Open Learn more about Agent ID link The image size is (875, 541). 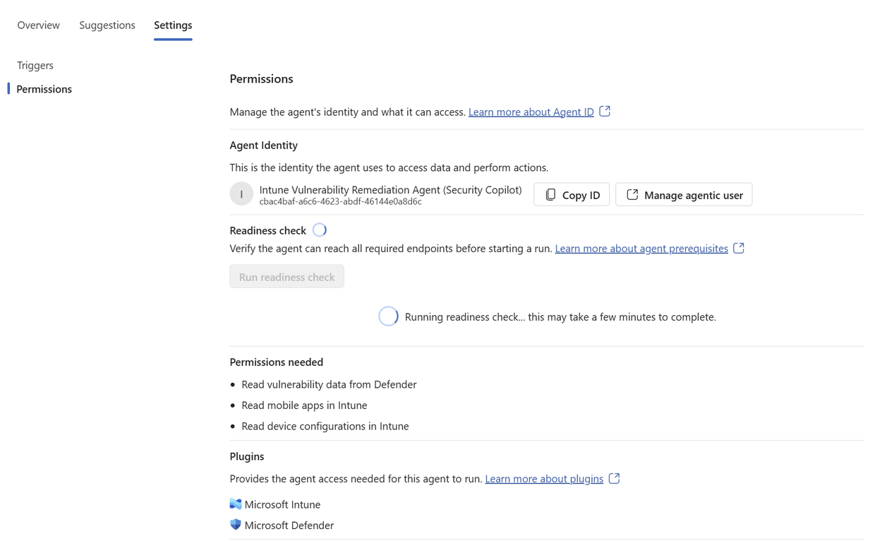coord(531,112)
